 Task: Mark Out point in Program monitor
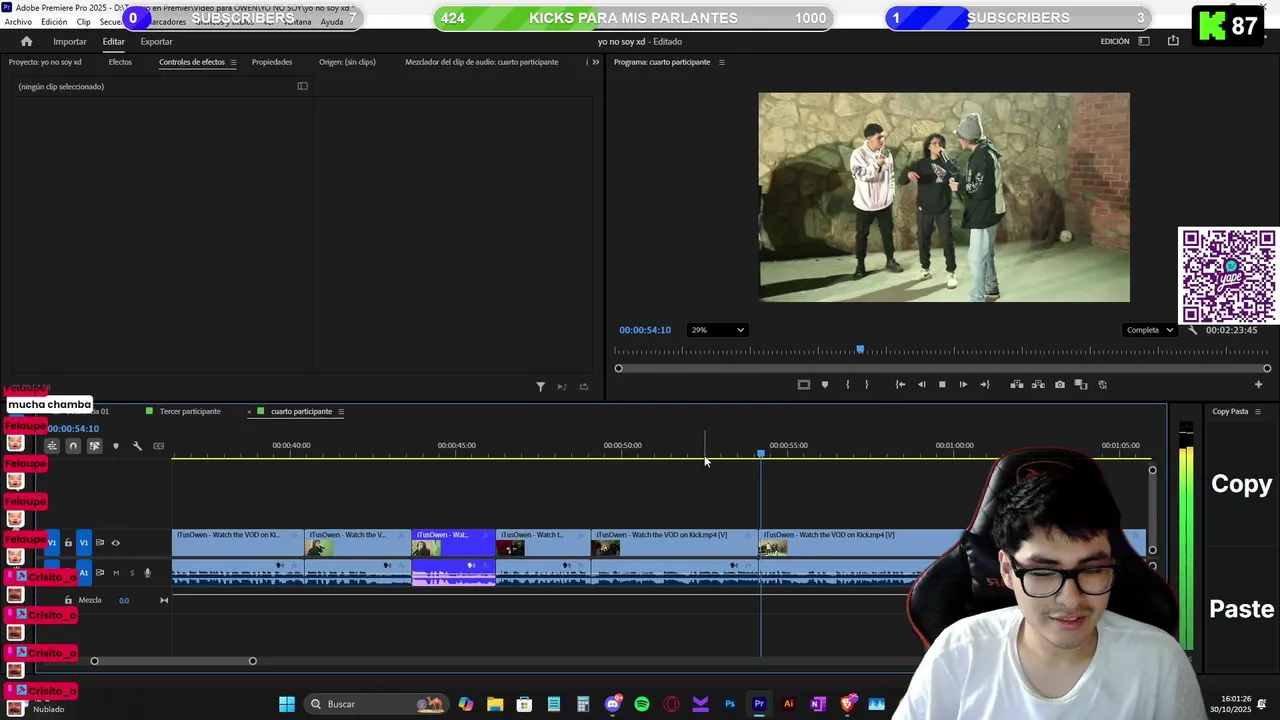click(866, 385)
